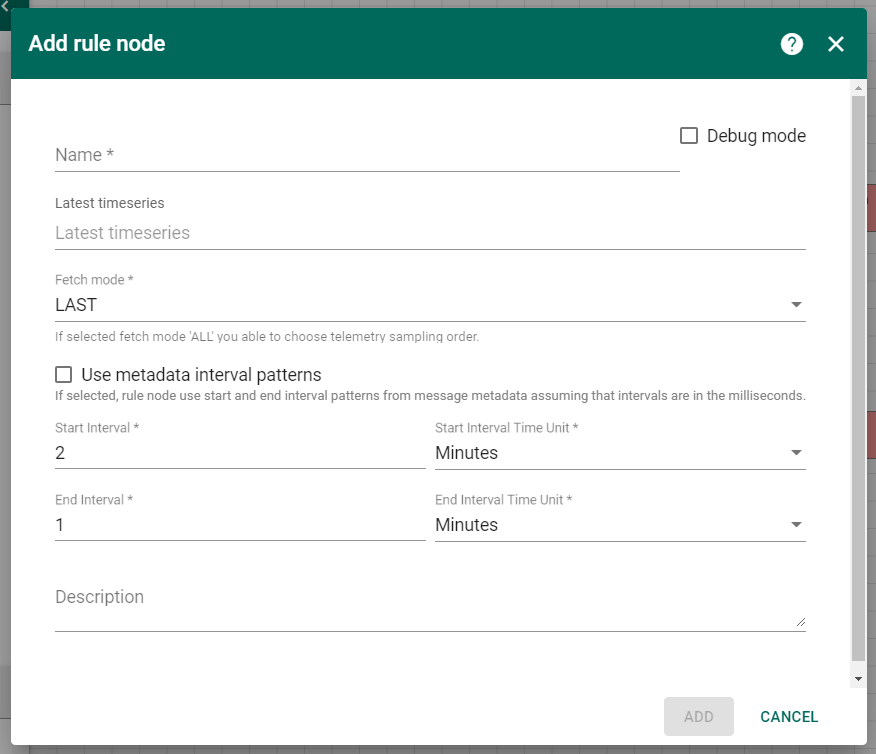
Task: Uncheck the Debug mode checkbox
Action: [688, 135]
